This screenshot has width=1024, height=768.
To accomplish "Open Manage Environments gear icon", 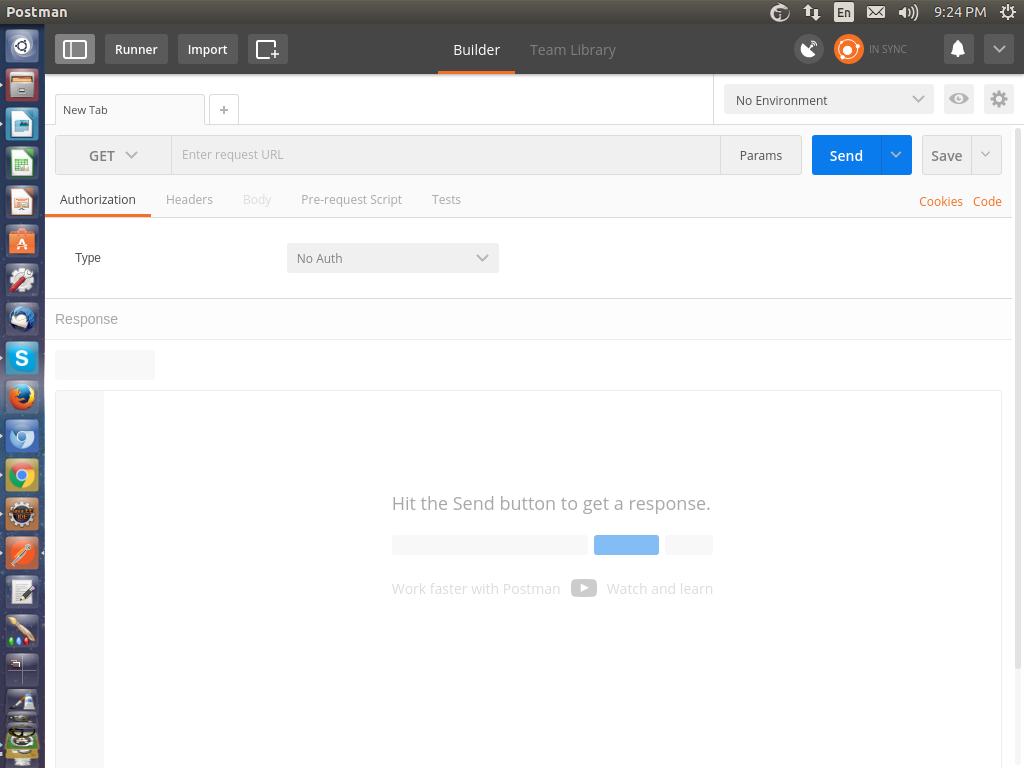I will [x=999, y=99].
